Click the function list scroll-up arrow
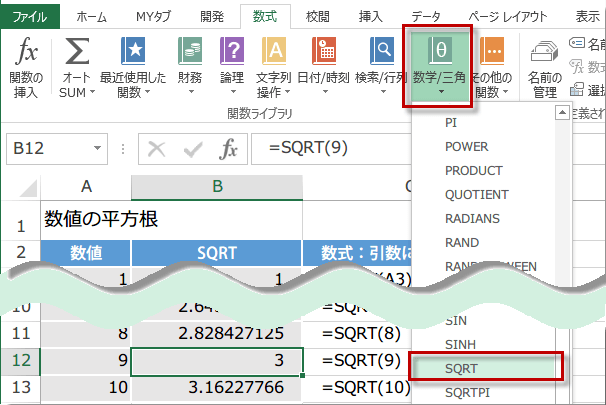The height and width of the screenshot is (405, 606). 562,113
